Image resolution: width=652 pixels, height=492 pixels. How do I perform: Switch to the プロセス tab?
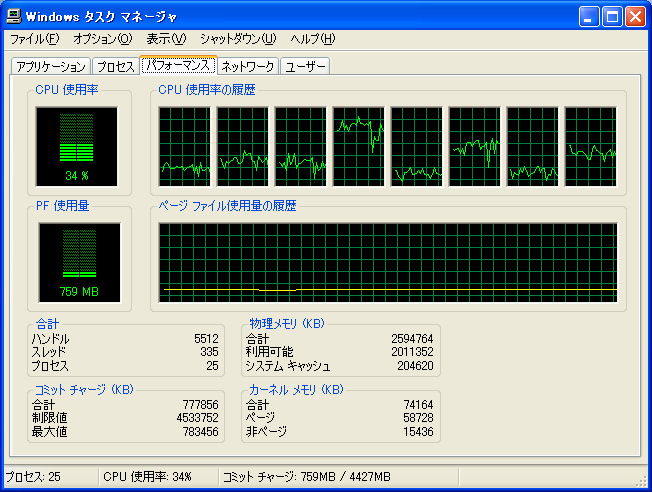click(115, 67)
